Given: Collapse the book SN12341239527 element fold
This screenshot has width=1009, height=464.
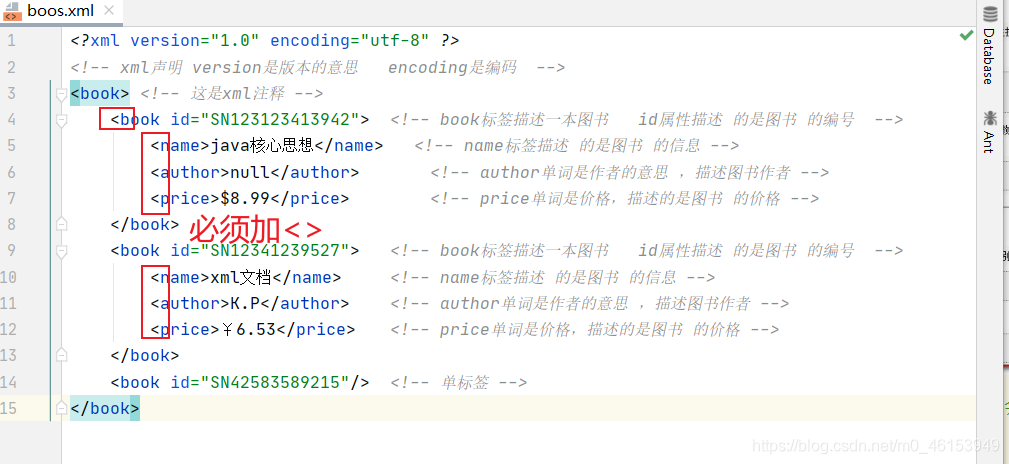Looking at the screenshot, I should 61,251.
